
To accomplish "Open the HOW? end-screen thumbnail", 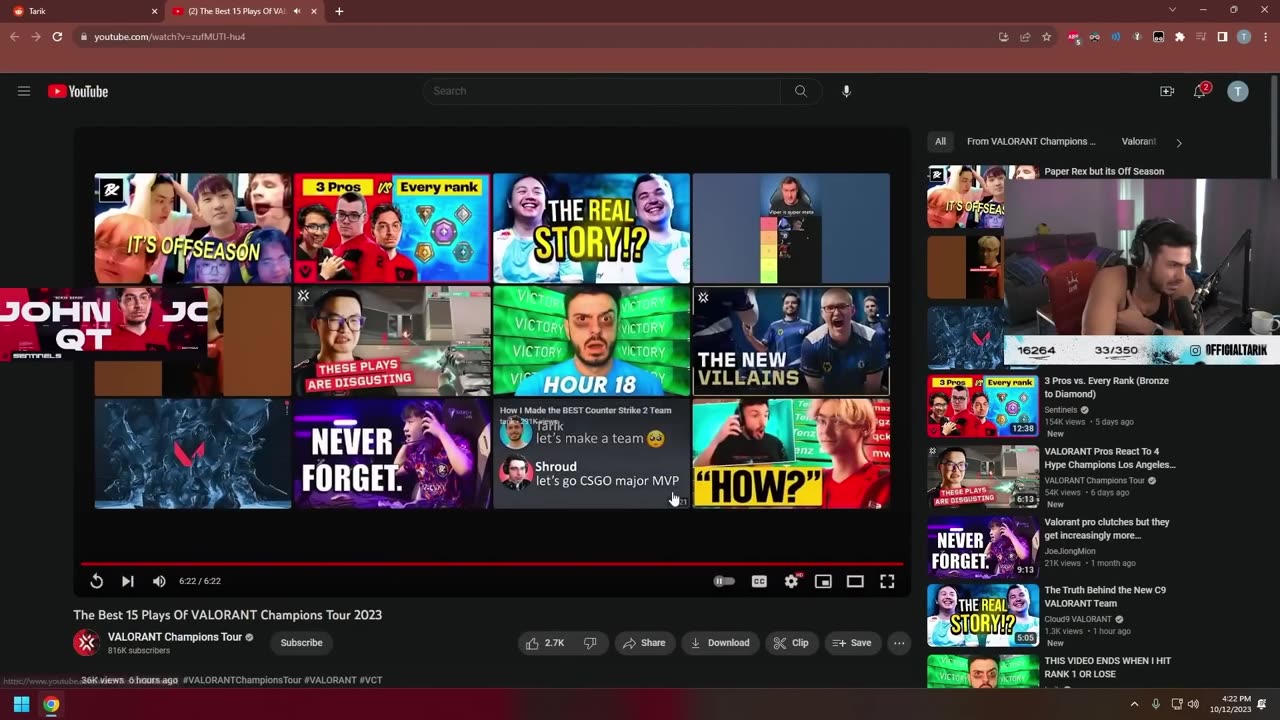I will pos(791,454).
